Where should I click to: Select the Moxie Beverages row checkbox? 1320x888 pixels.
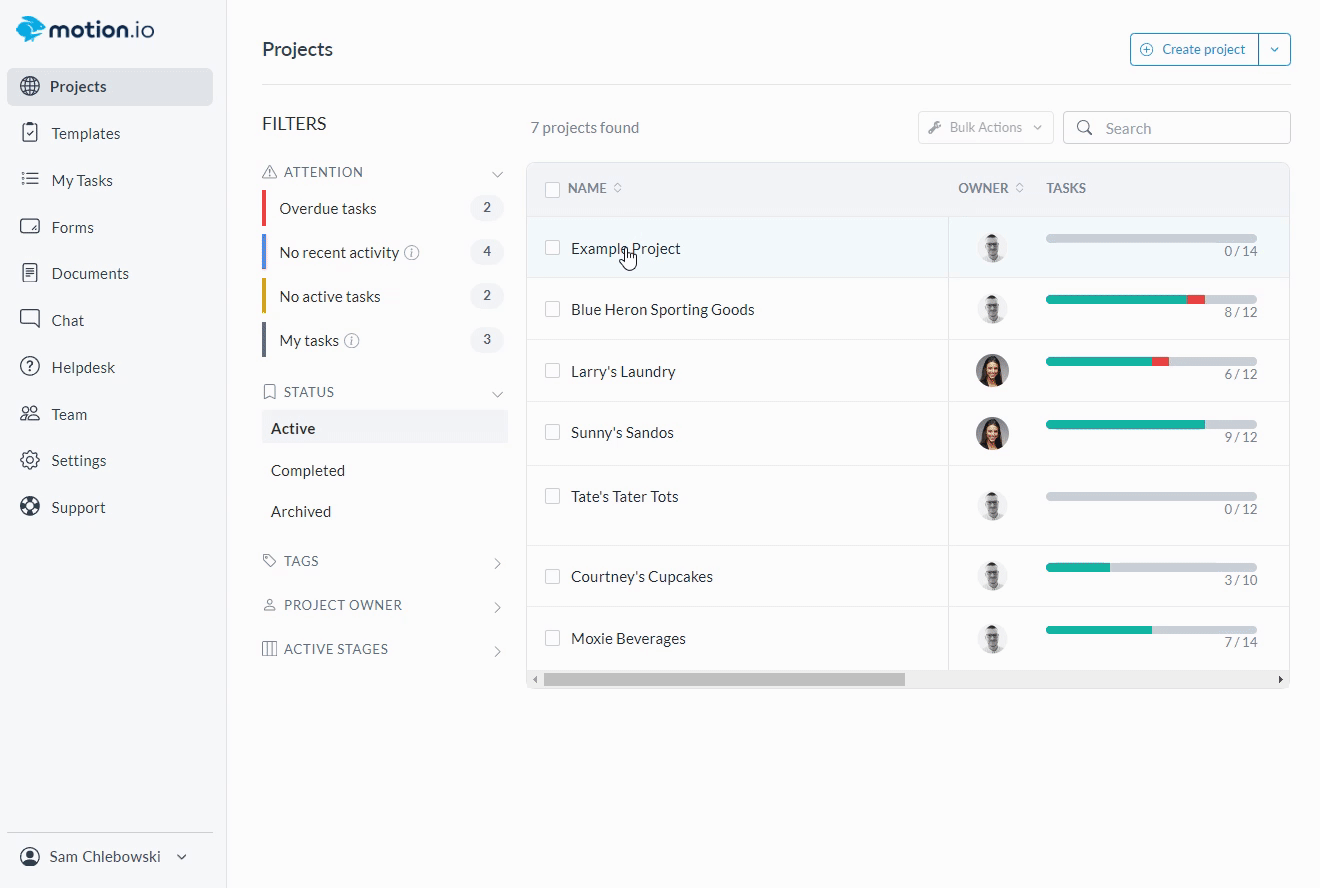(552, 638)
